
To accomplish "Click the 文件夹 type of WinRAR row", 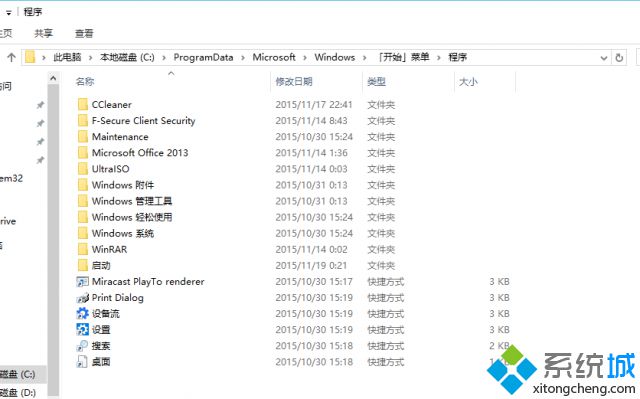I will coord(381,249).
